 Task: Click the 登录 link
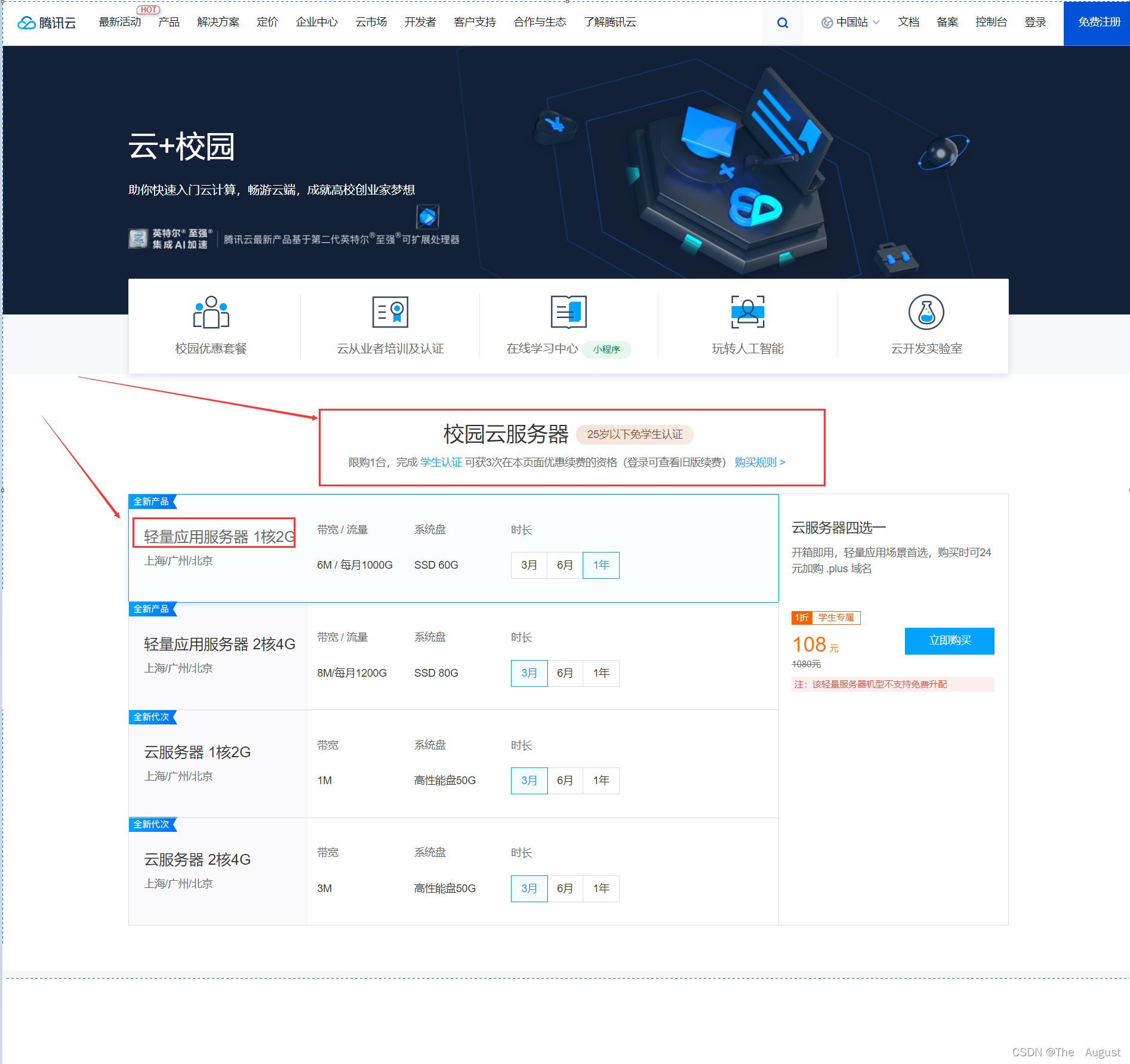click(x=1036, y=23)
